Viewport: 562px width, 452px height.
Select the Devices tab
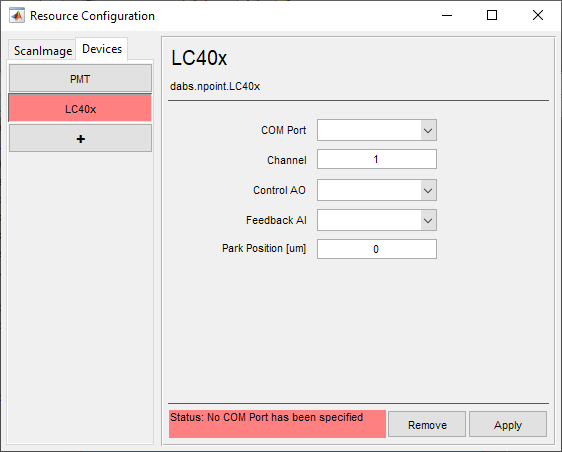(102, 49)
